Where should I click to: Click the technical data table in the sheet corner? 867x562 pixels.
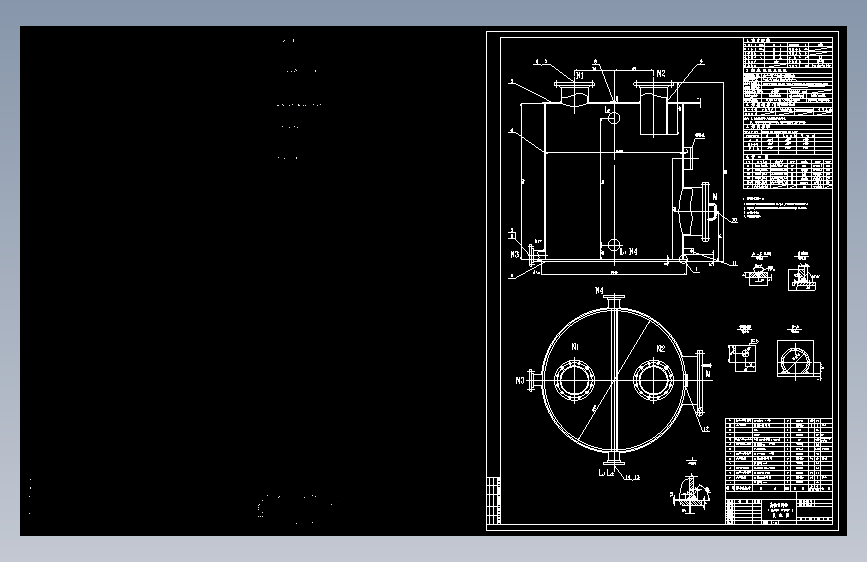pyautogui.click(x=787, y=113)
